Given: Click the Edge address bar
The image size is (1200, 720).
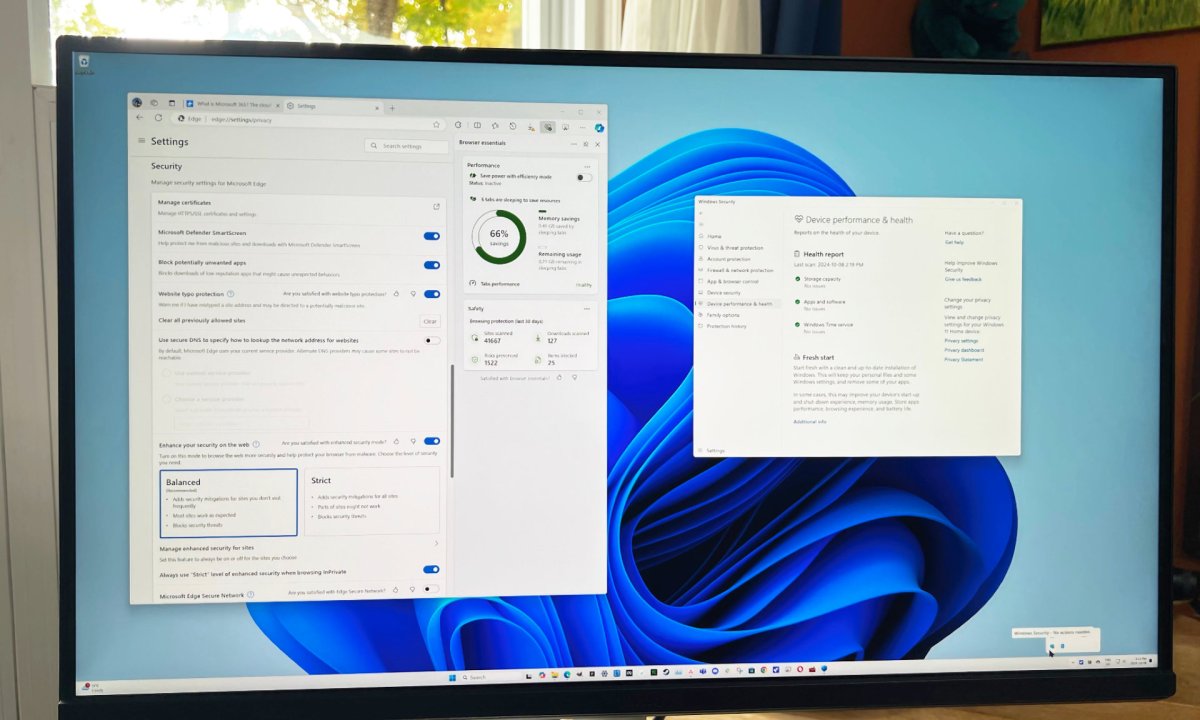Looking at the screenshot, I should [310, 120].
